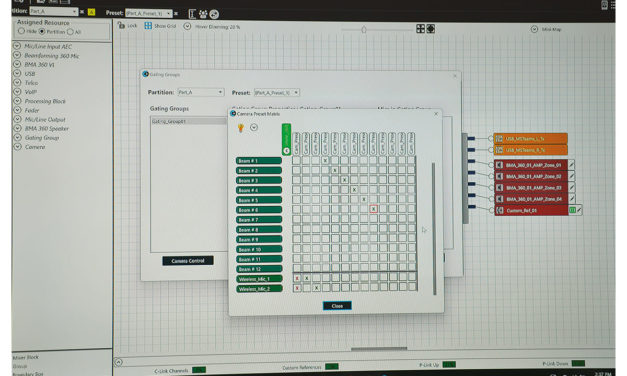This screenshot has width=627, height=376.
Task: Clear Partition selection with the x beside Part_A
Action: point(82,12)
